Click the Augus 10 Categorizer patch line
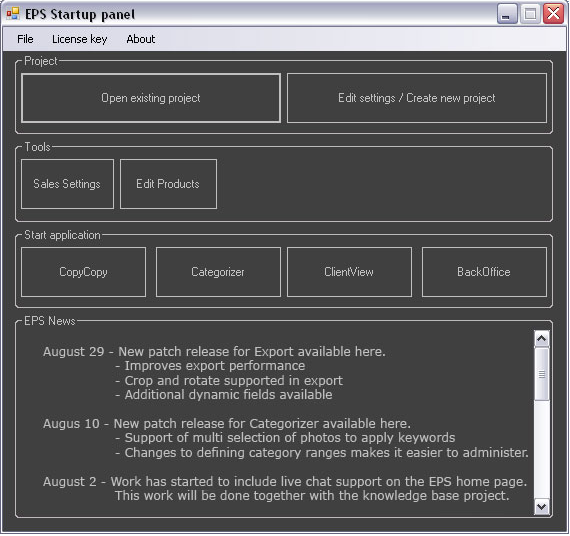This screenshot has width=570, height=536. [x=227, y=424]
